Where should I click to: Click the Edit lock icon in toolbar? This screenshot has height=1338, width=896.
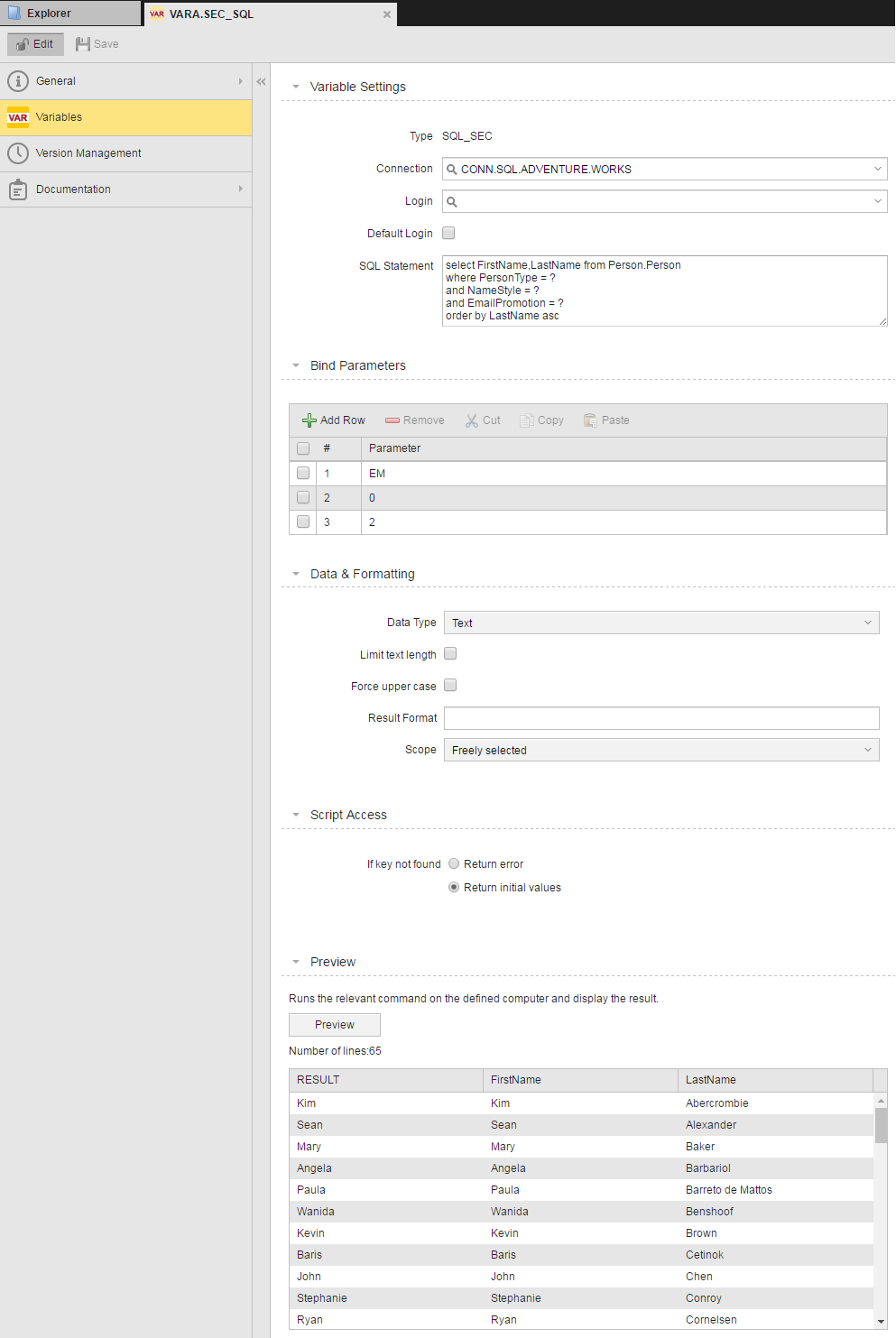tap(23, 44)
